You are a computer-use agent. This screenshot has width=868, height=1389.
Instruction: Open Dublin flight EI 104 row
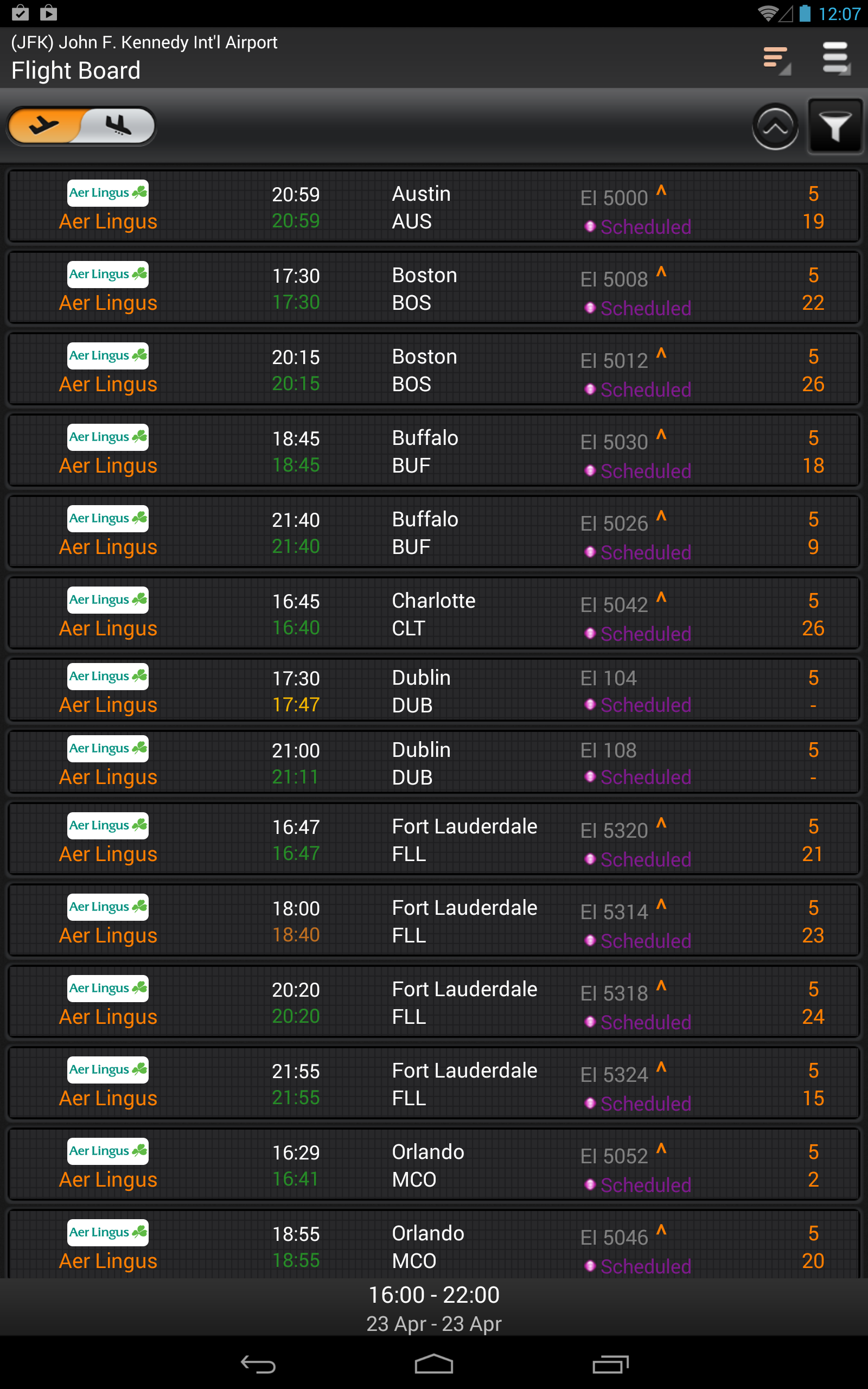433,691
